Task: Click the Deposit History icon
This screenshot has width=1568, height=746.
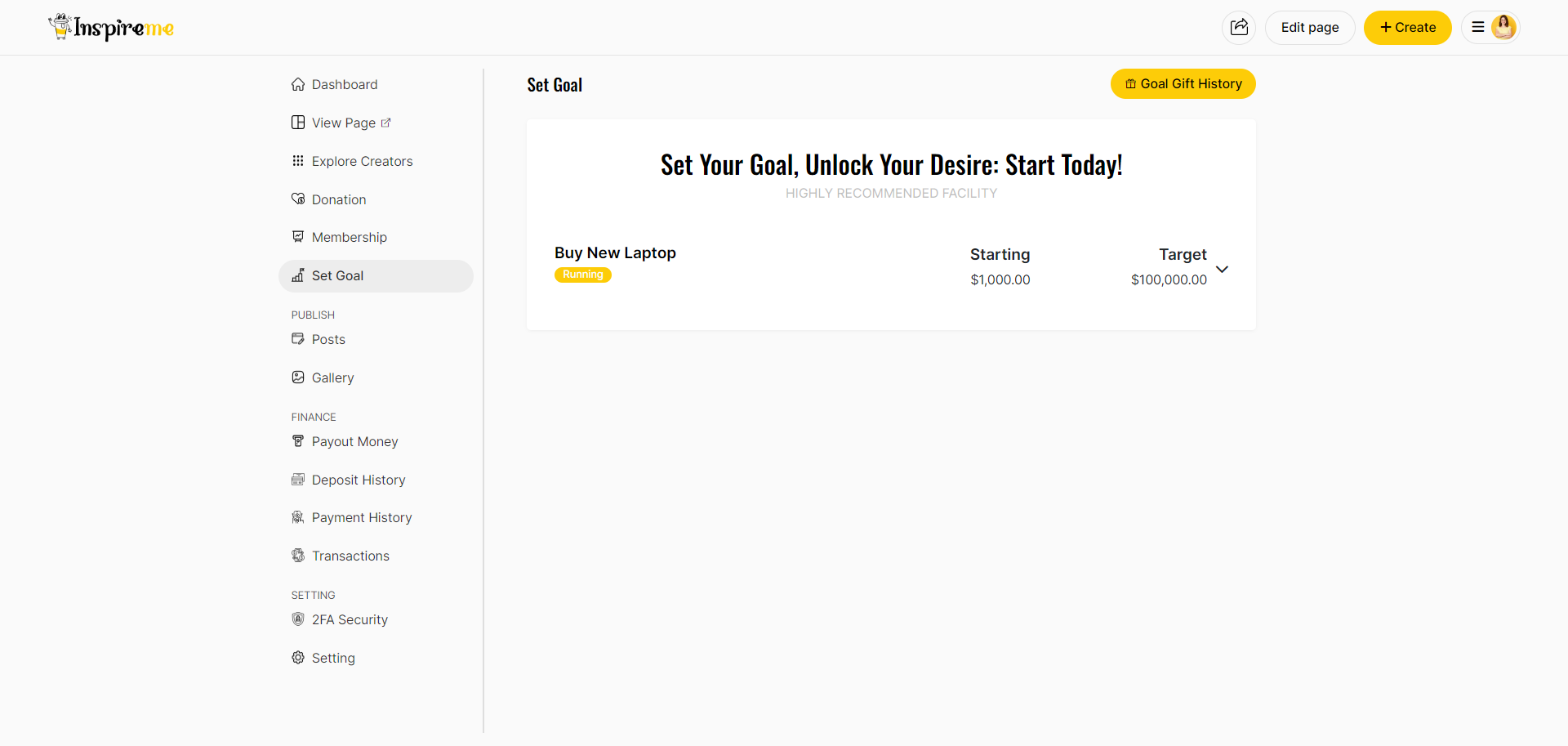Action: (298, 480)
